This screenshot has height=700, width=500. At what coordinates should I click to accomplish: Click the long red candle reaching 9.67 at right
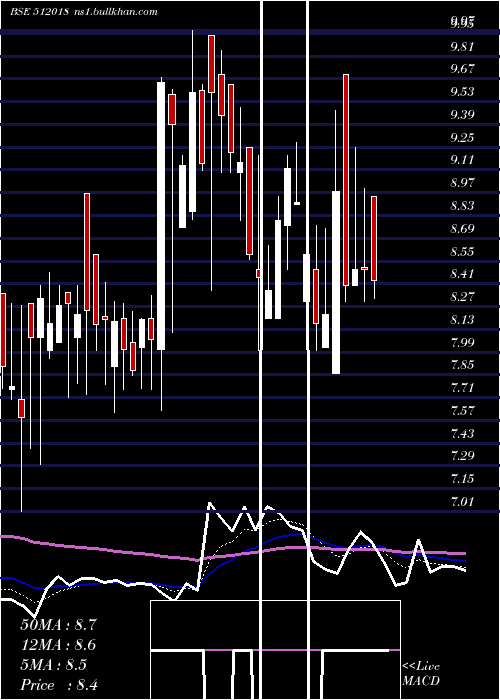pyautogui.click(x=346, y=180)
